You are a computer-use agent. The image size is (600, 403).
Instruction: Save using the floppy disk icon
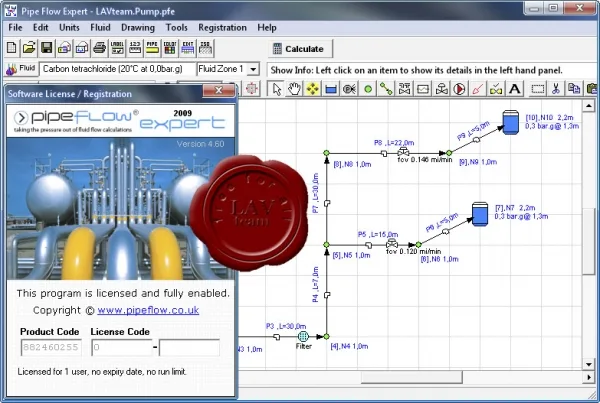(x=47, y=49)
